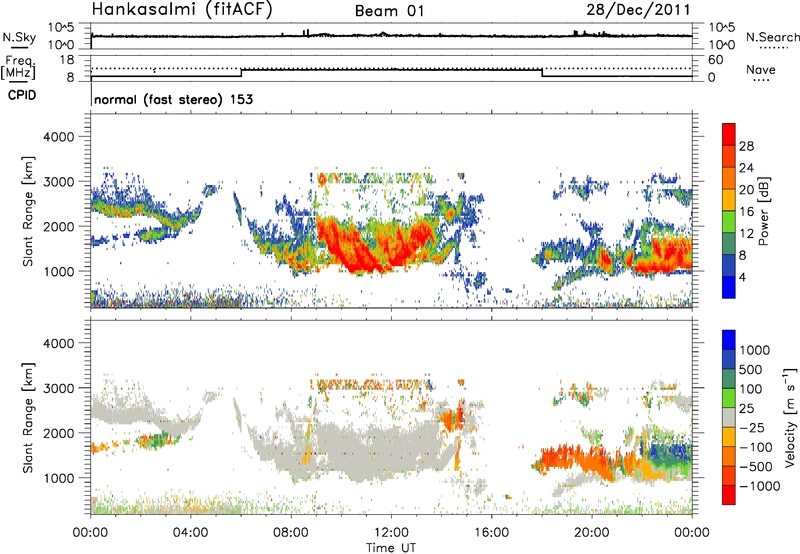Click the 'Freq. [MHz]' label
The image size is (800, 554).
(19, 67)
